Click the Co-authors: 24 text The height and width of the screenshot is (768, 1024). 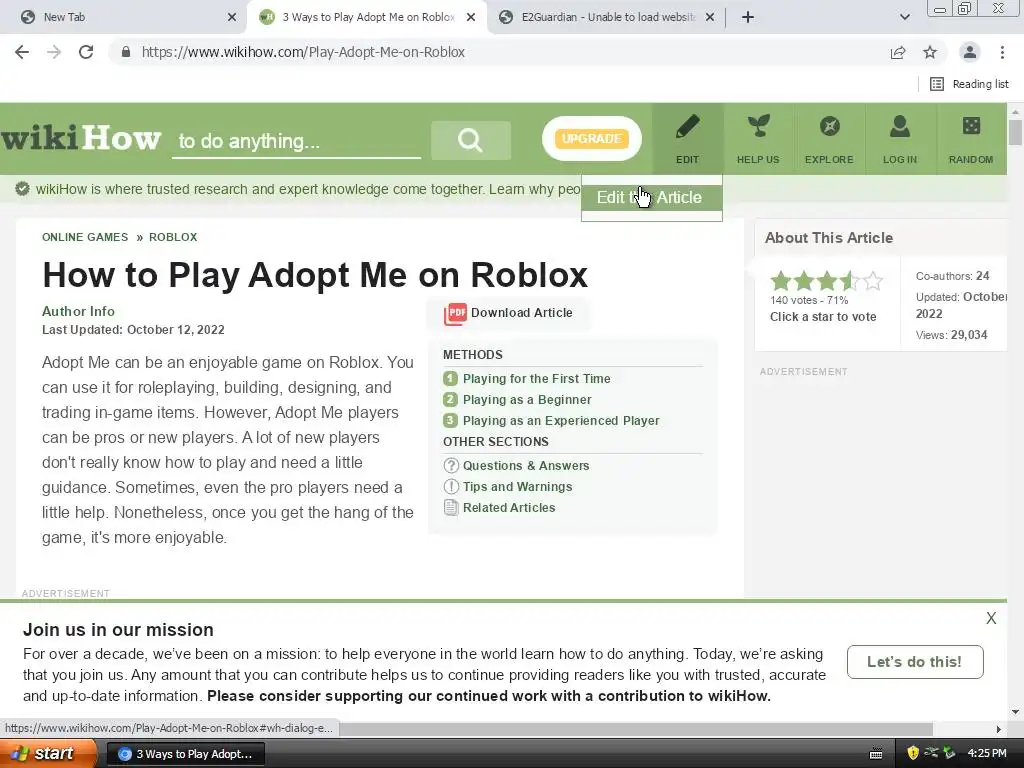952,276
